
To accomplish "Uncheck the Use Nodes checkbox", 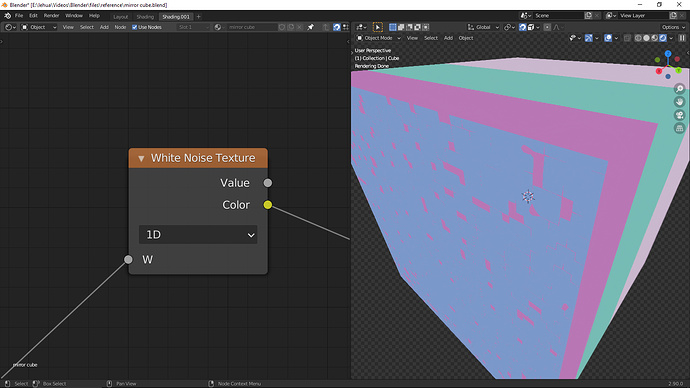I will [x=135, y=27].
